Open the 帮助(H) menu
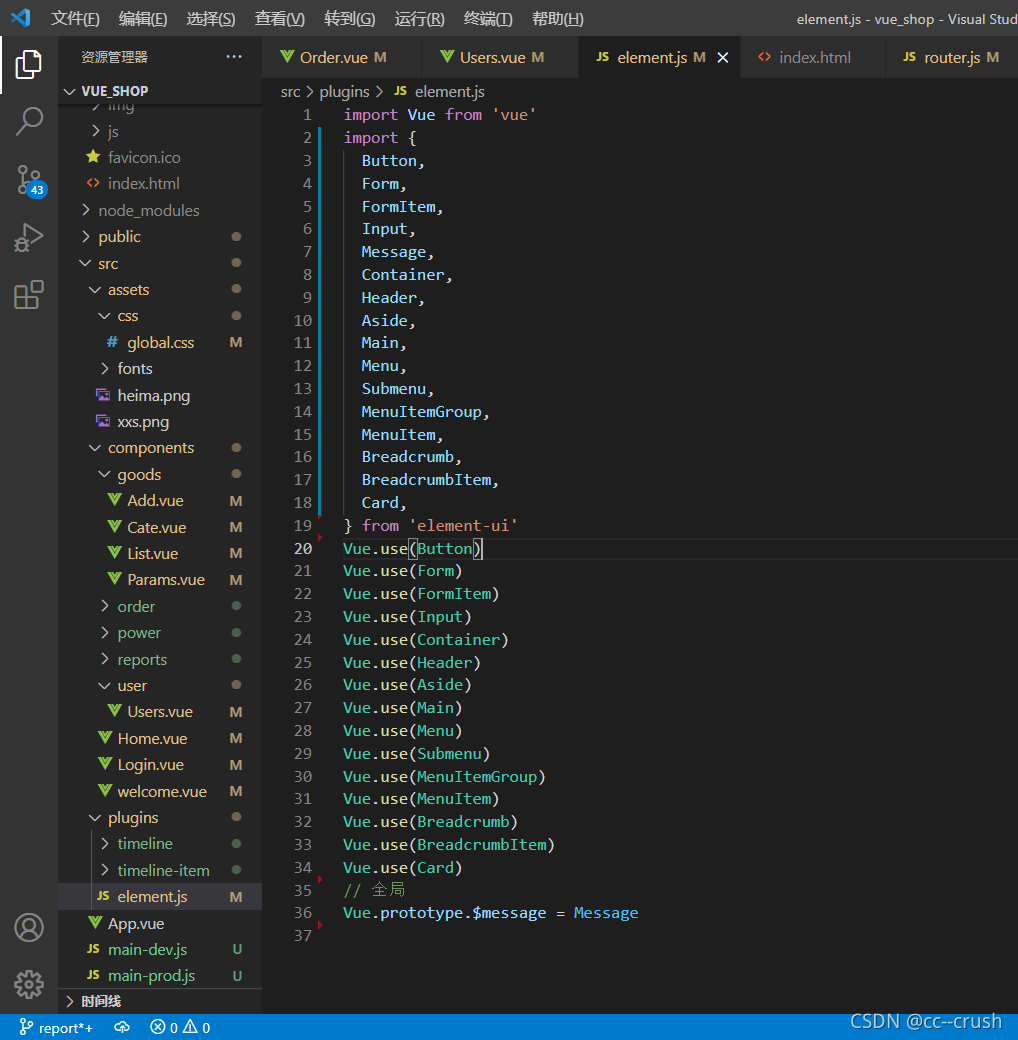The image size is (1018, 1040). (558, 19)
